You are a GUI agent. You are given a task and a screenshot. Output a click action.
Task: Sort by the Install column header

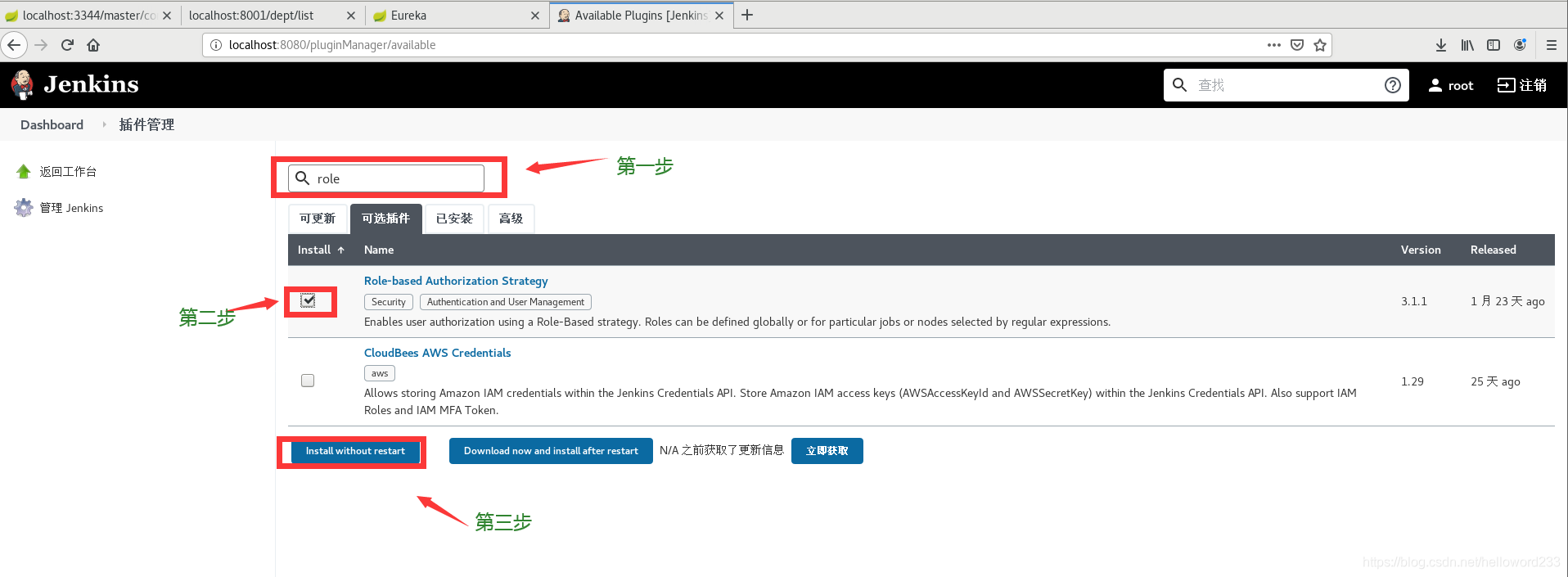(321, 250)
